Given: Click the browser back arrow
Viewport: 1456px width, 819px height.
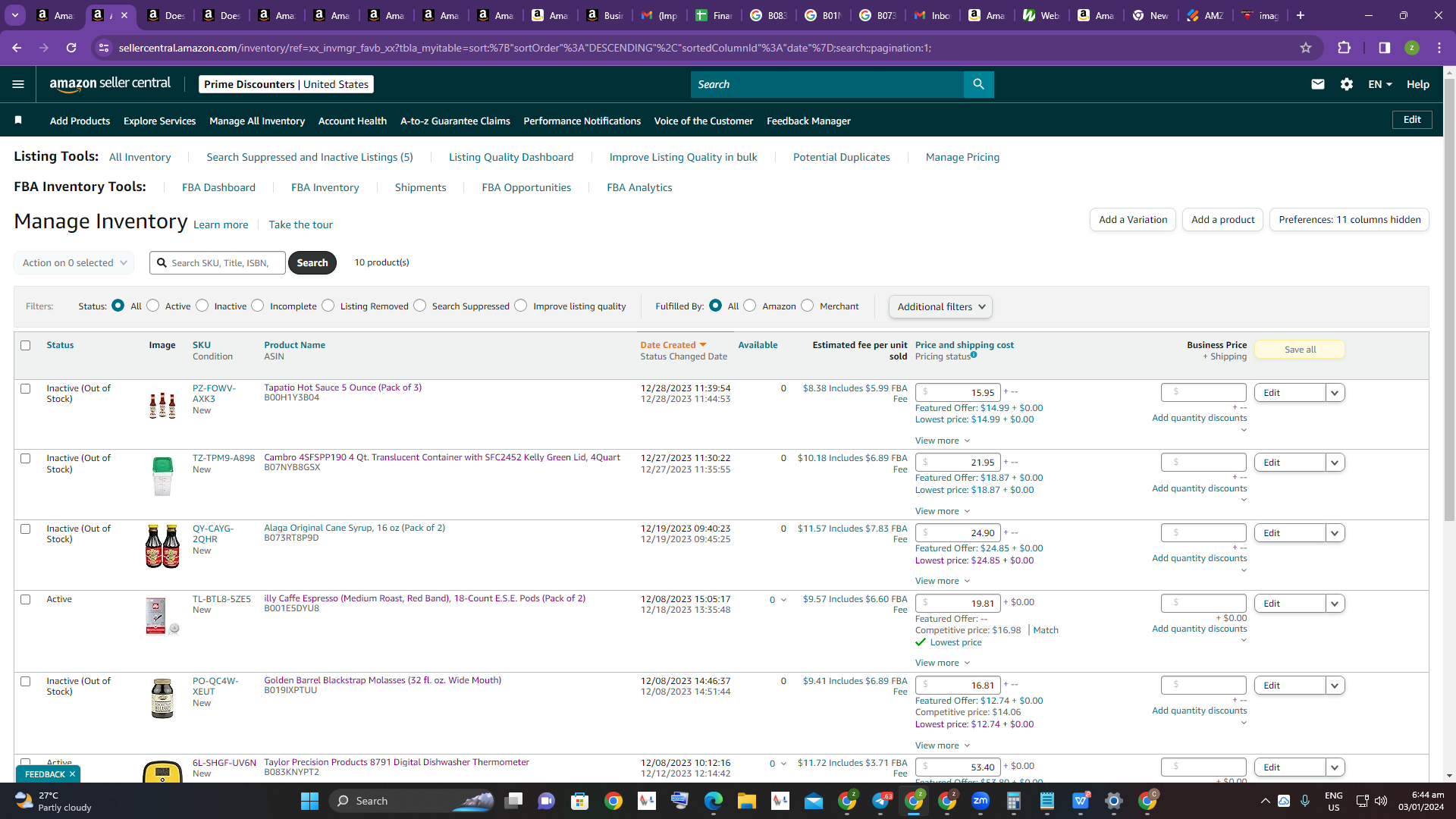Looking at the screenshot, I should tap(17, 48).
